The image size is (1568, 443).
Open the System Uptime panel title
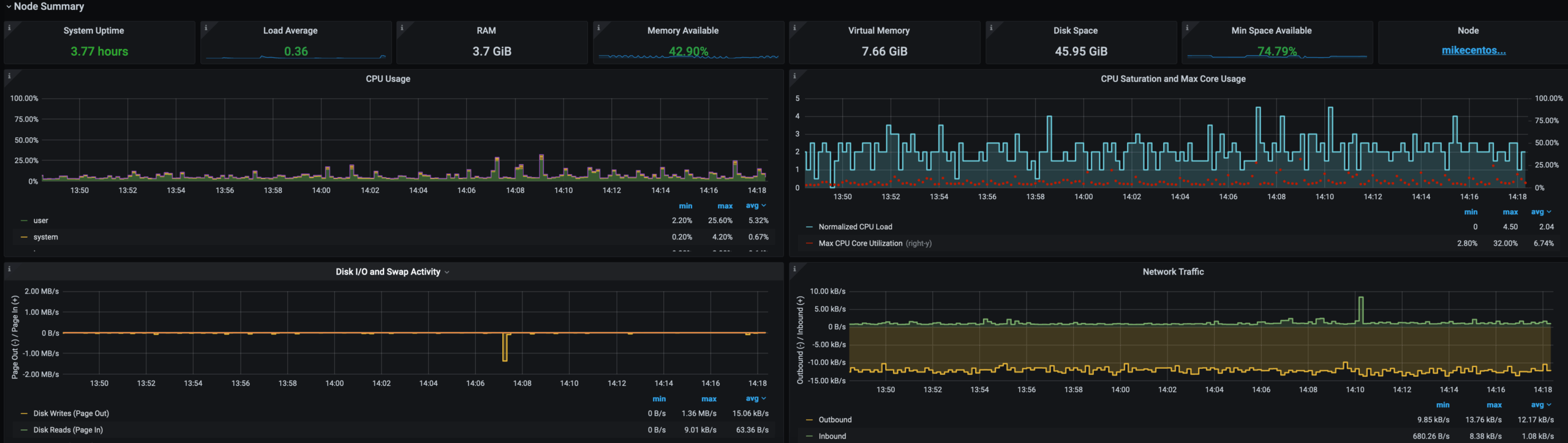tap(94, 31)
